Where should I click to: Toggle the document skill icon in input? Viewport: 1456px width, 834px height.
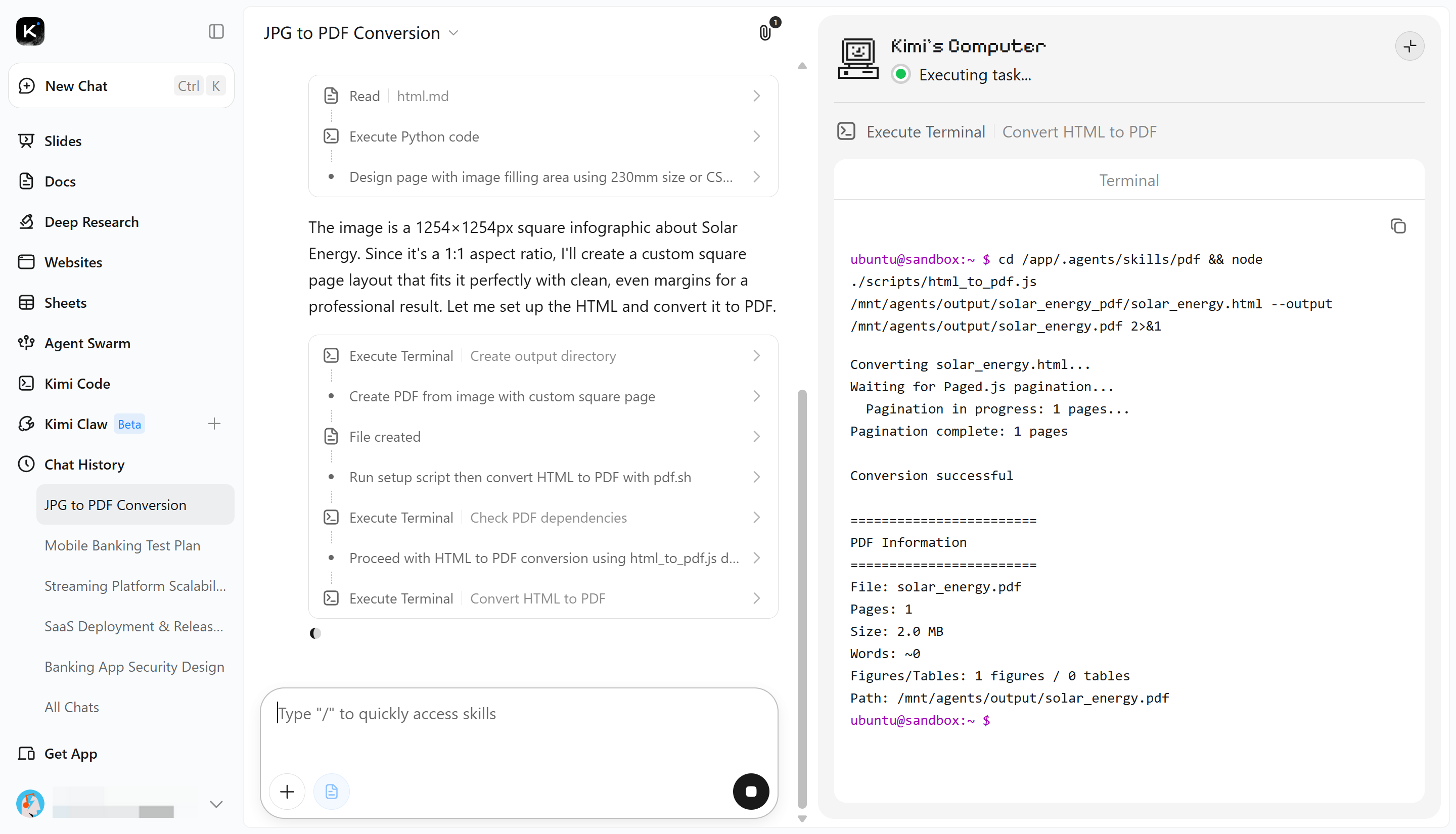(331, 792)
